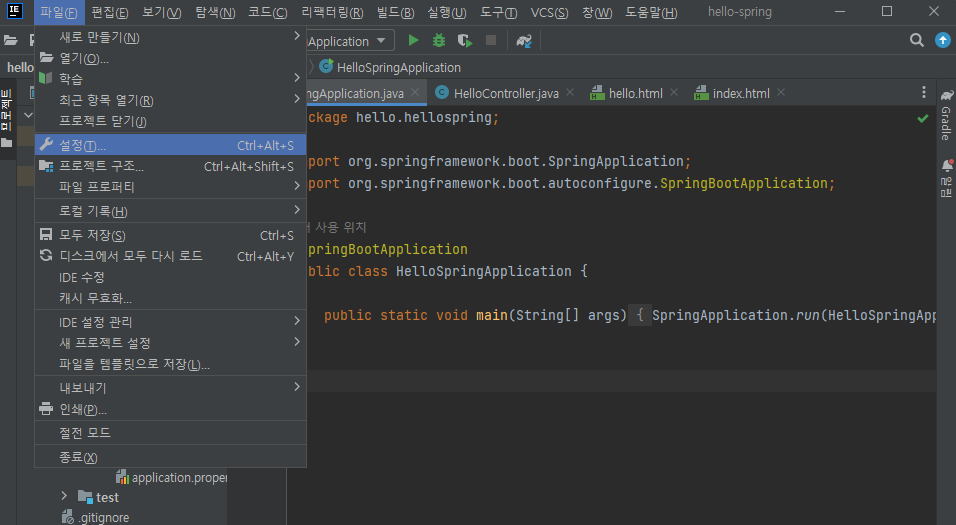Expand the Manage IDE Settings (IDE 설정 관리) submenu

pos(171,321)
